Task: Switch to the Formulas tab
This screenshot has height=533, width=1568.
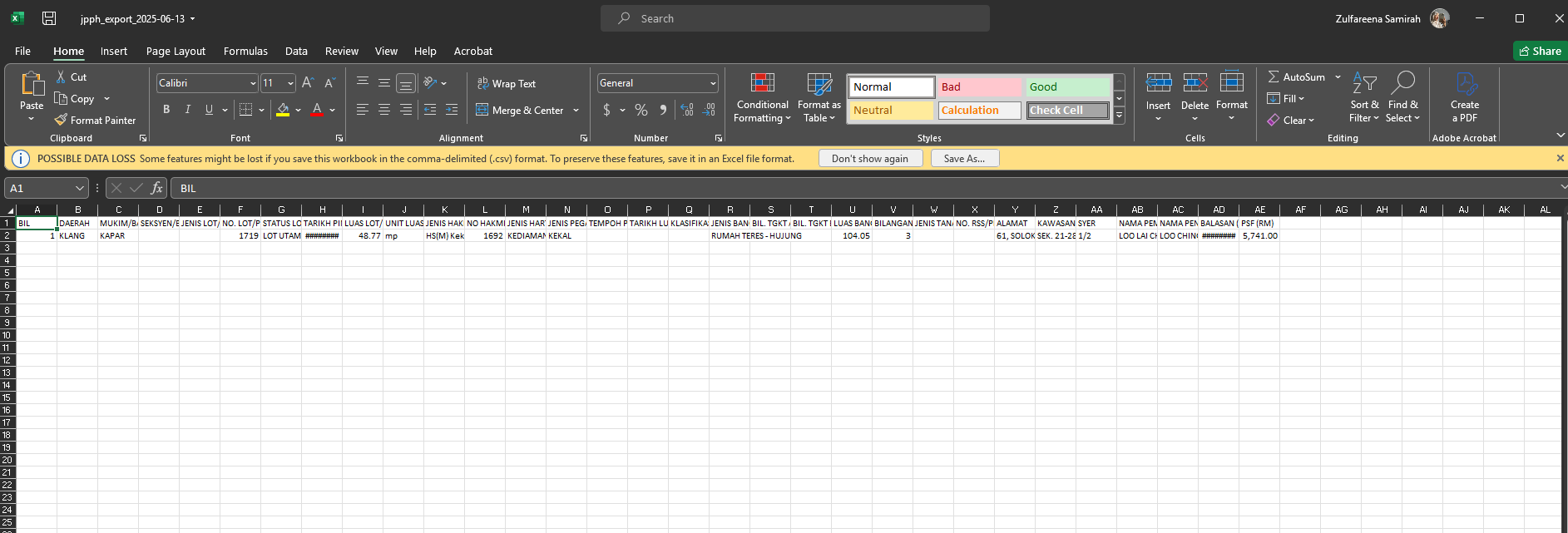Action: point(245,51)
